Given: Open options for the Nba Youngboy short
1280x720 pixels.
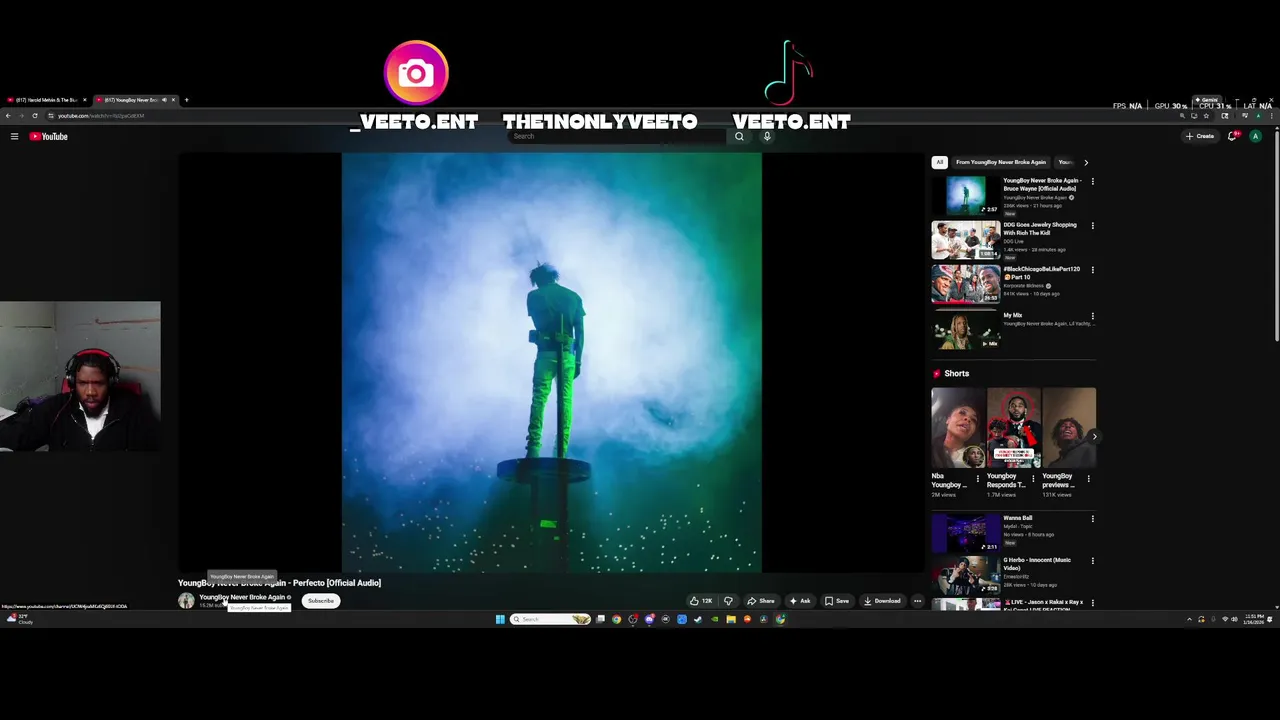Looking at the screenshot, I should pos(978,479).
